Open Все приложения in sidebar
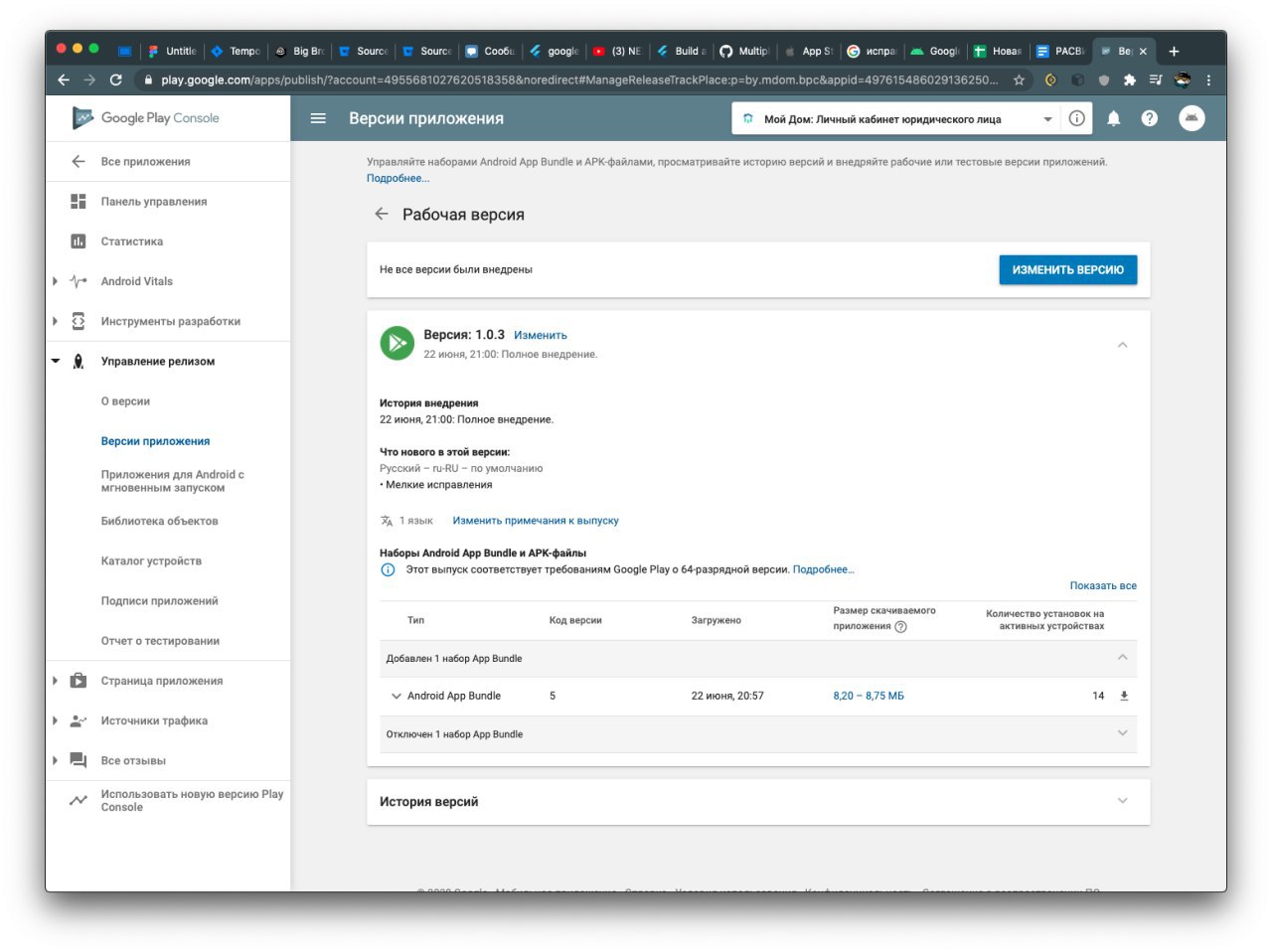The height and width of the screenshot is (952, 1272). pyautogui.click(x=145, y=162)
